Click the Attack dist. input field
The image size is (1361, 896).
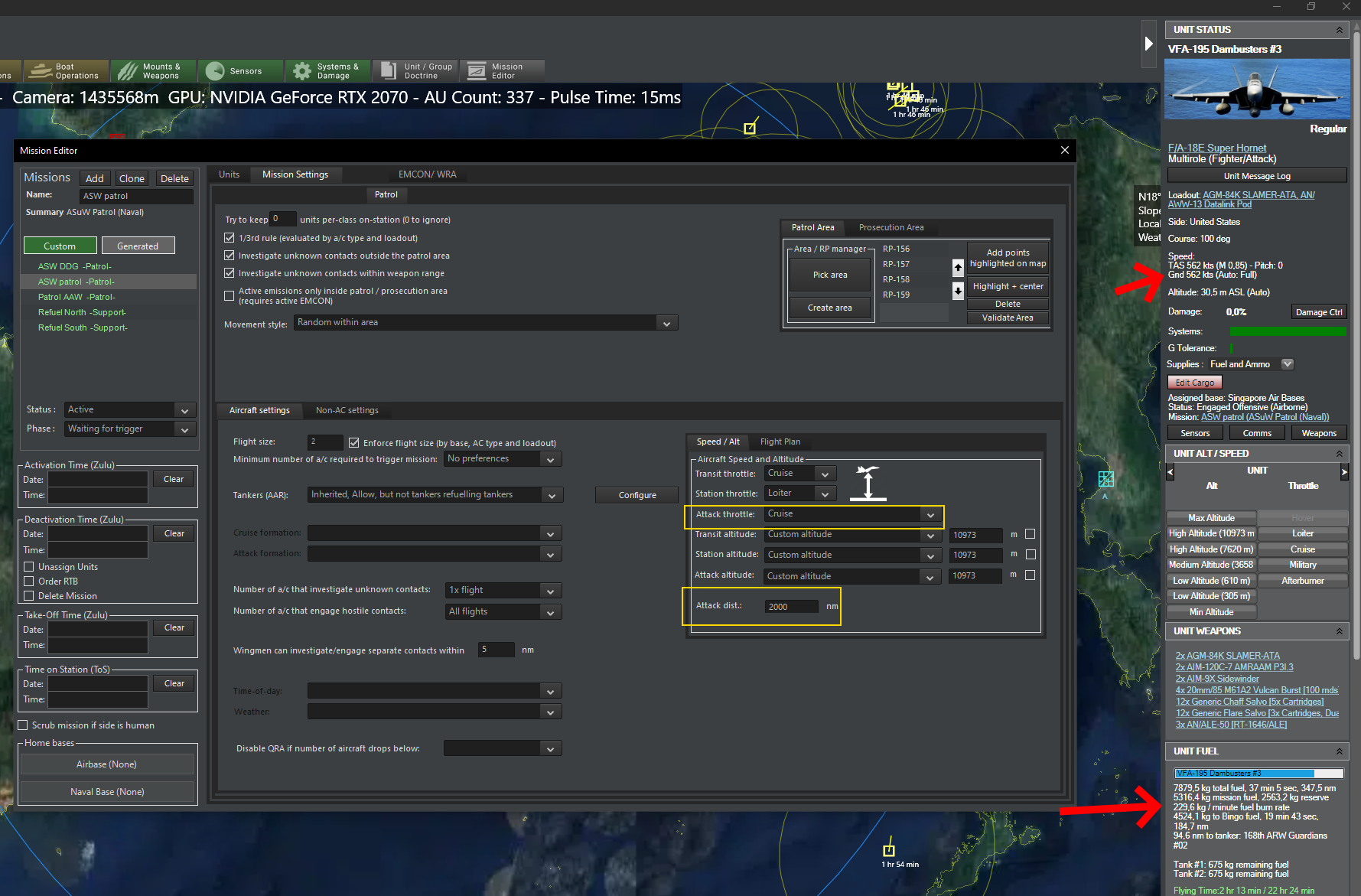pyautogui.click(x=791, y=607)
